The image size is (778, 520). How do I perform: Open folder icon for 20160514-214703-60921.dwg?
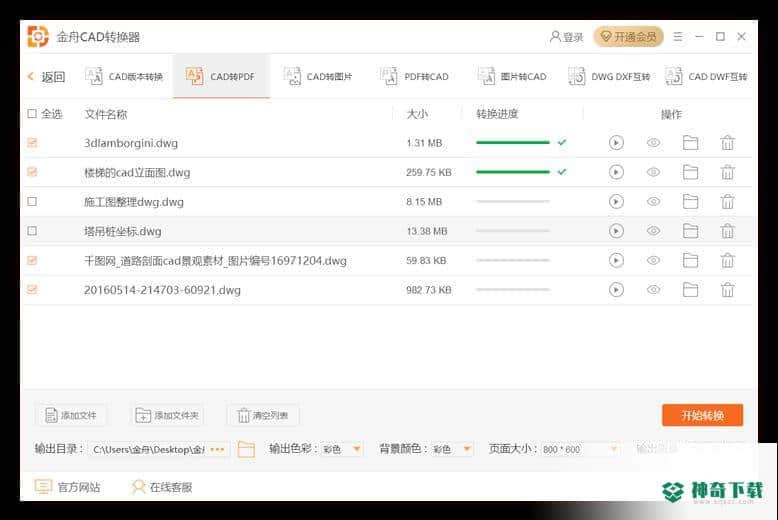690,289
